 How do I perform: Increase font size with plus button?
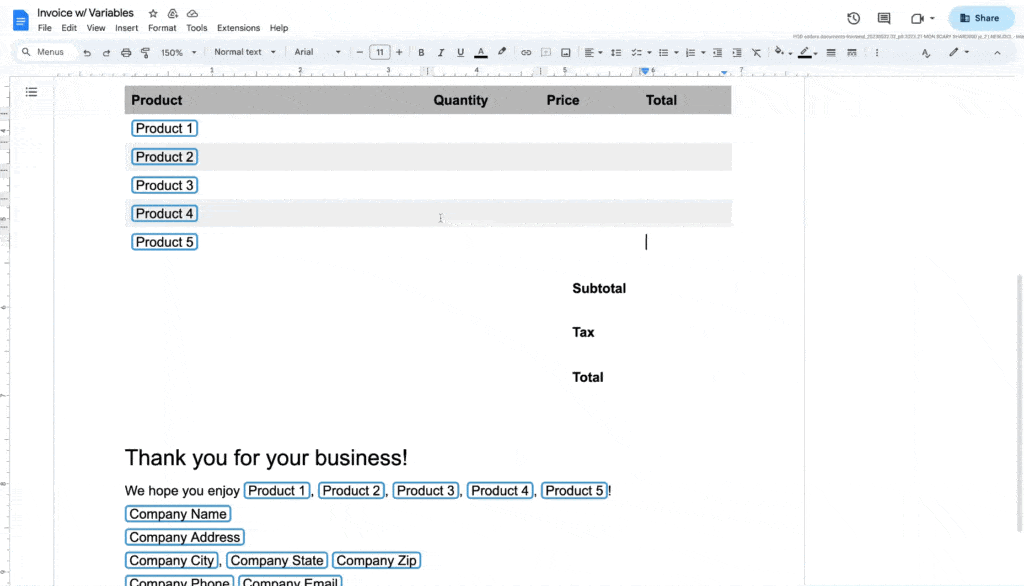[x=399, y=52]
